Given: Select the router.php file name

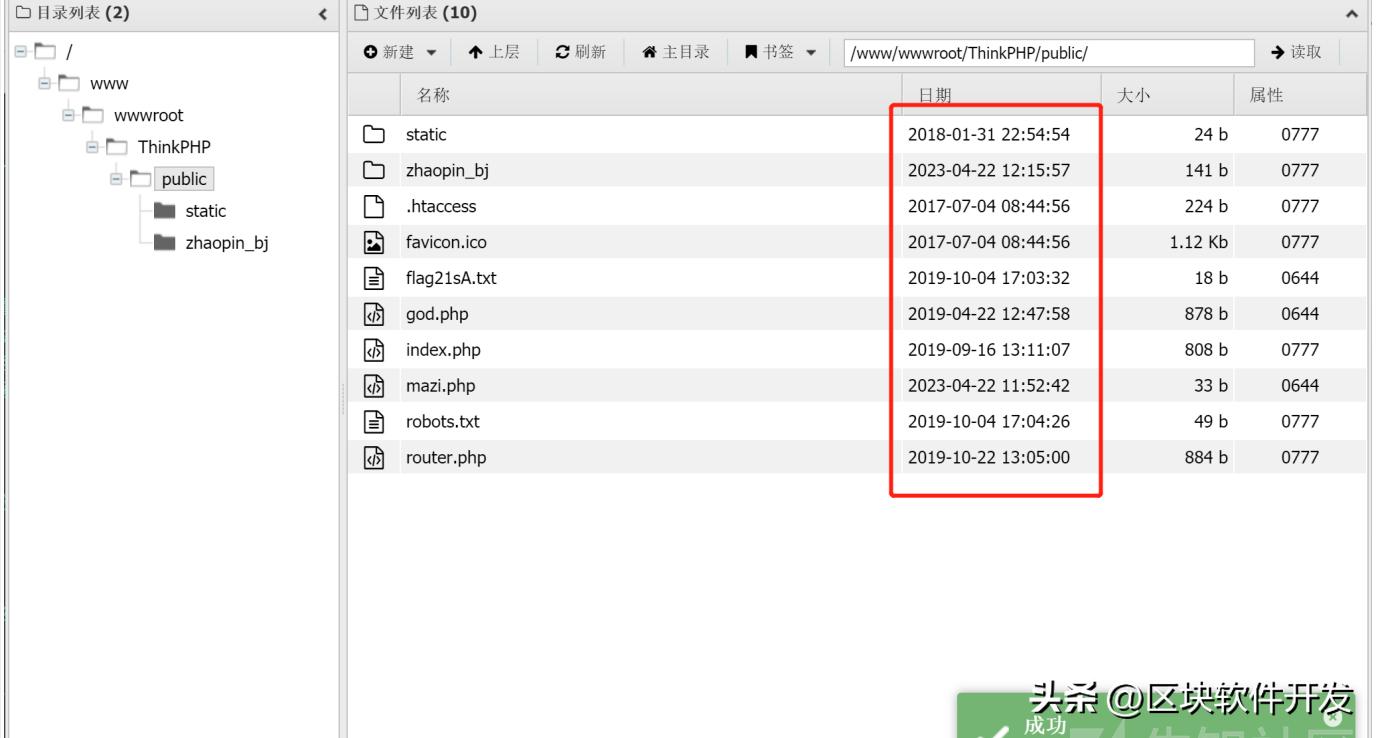Looking at the screenshot, I should (x=445, y=458).
